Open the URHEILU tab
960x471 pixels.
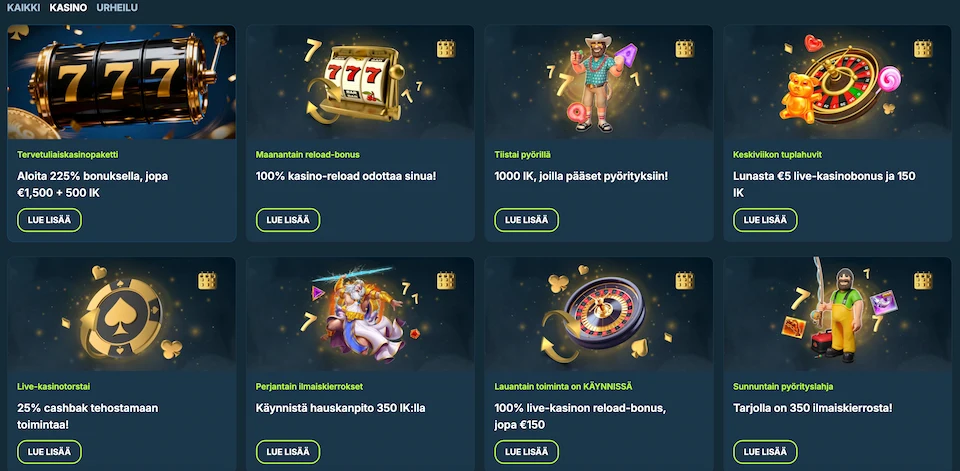tap(117, 8)
